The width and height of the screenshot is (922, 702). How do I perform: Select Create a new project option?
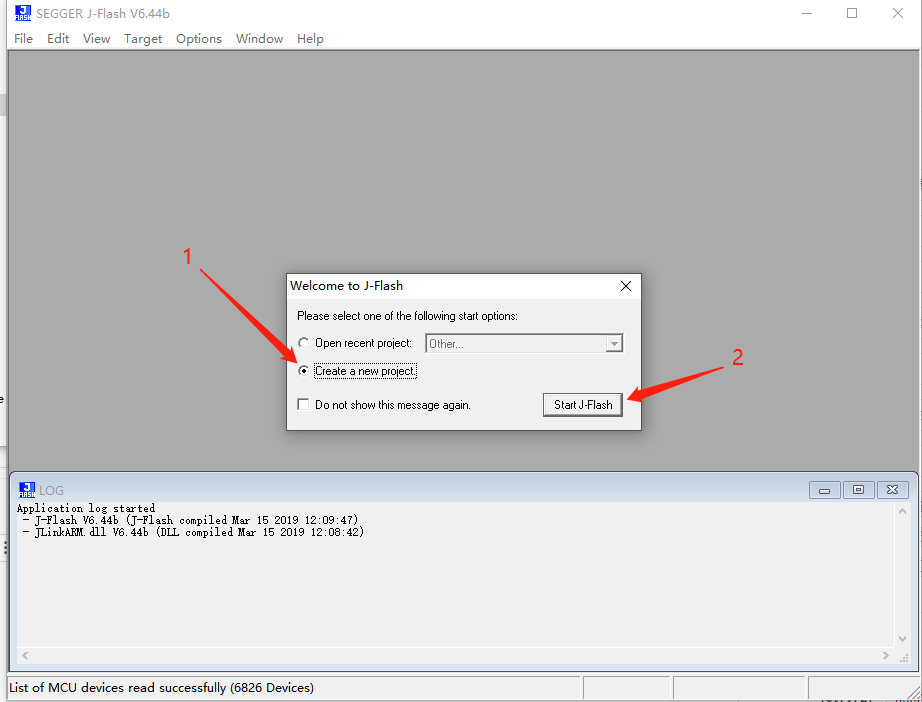click(303, 370)
